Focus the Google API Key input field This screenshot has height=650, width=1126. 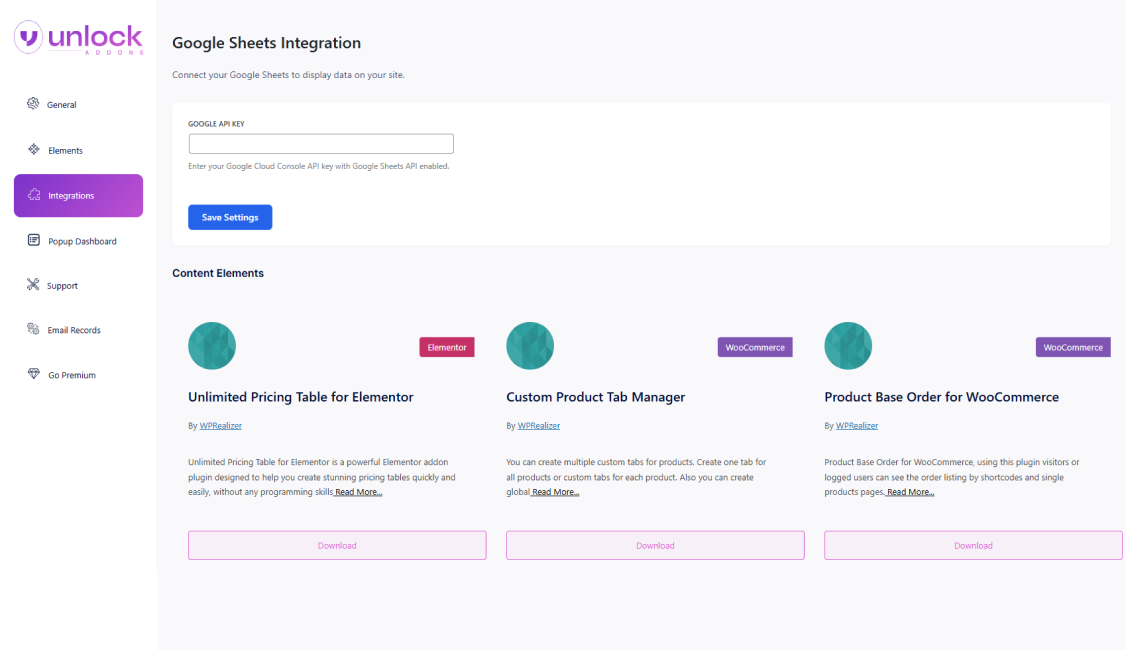321,144
